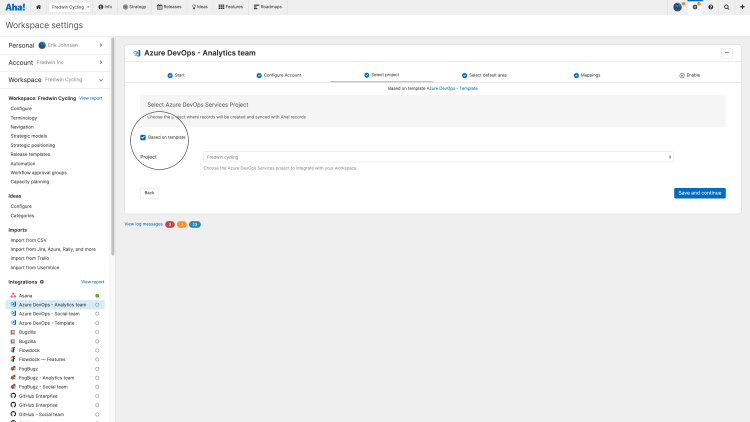This screenshot has width=750, height=422.
Task: Open View report next to Integrations
Action: click(93, 282)
